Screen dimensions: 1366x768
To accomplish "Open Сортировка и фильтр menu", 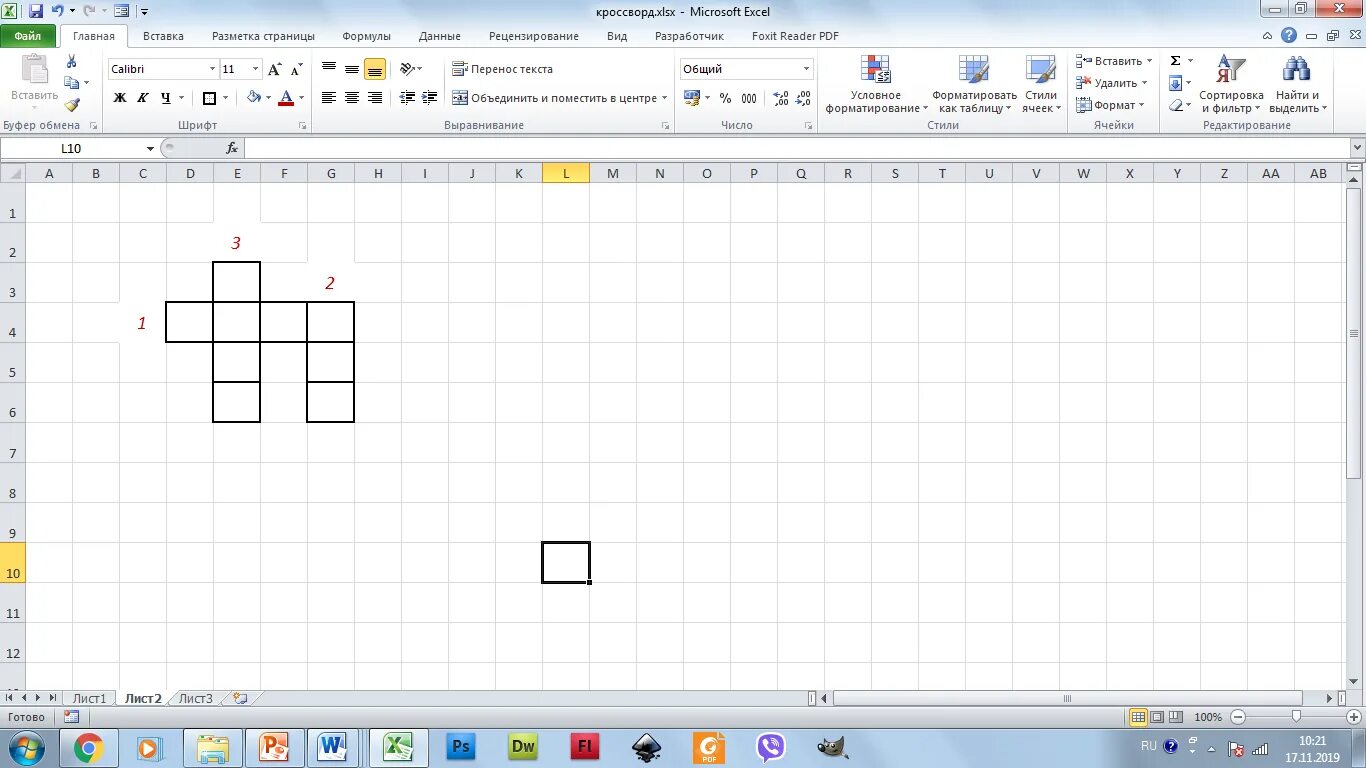I will 1231,85.
